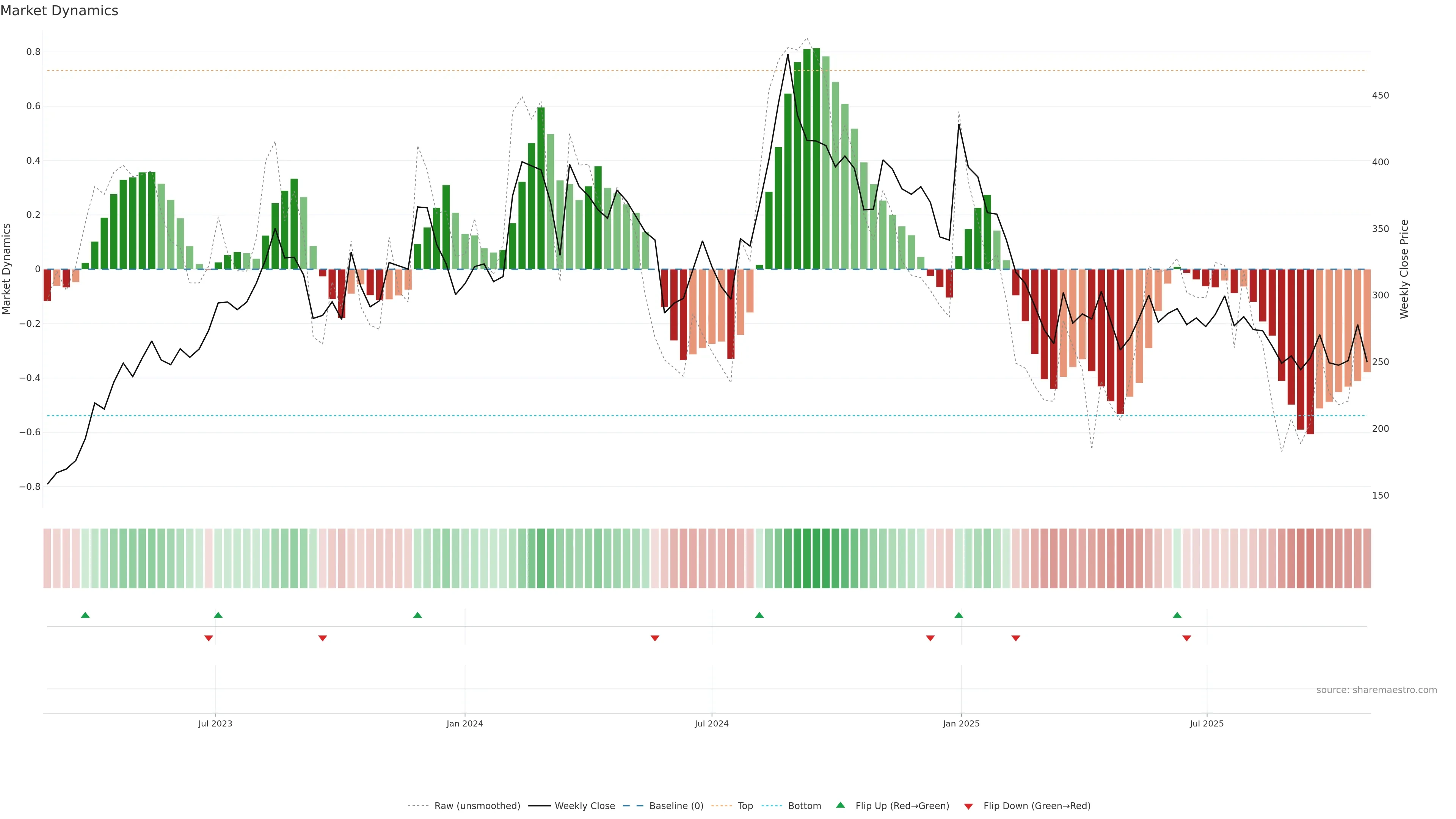Click the first green Flip Up triangle marker
The width and height of the screenshot is (1456, 819).
click(85, 615)
